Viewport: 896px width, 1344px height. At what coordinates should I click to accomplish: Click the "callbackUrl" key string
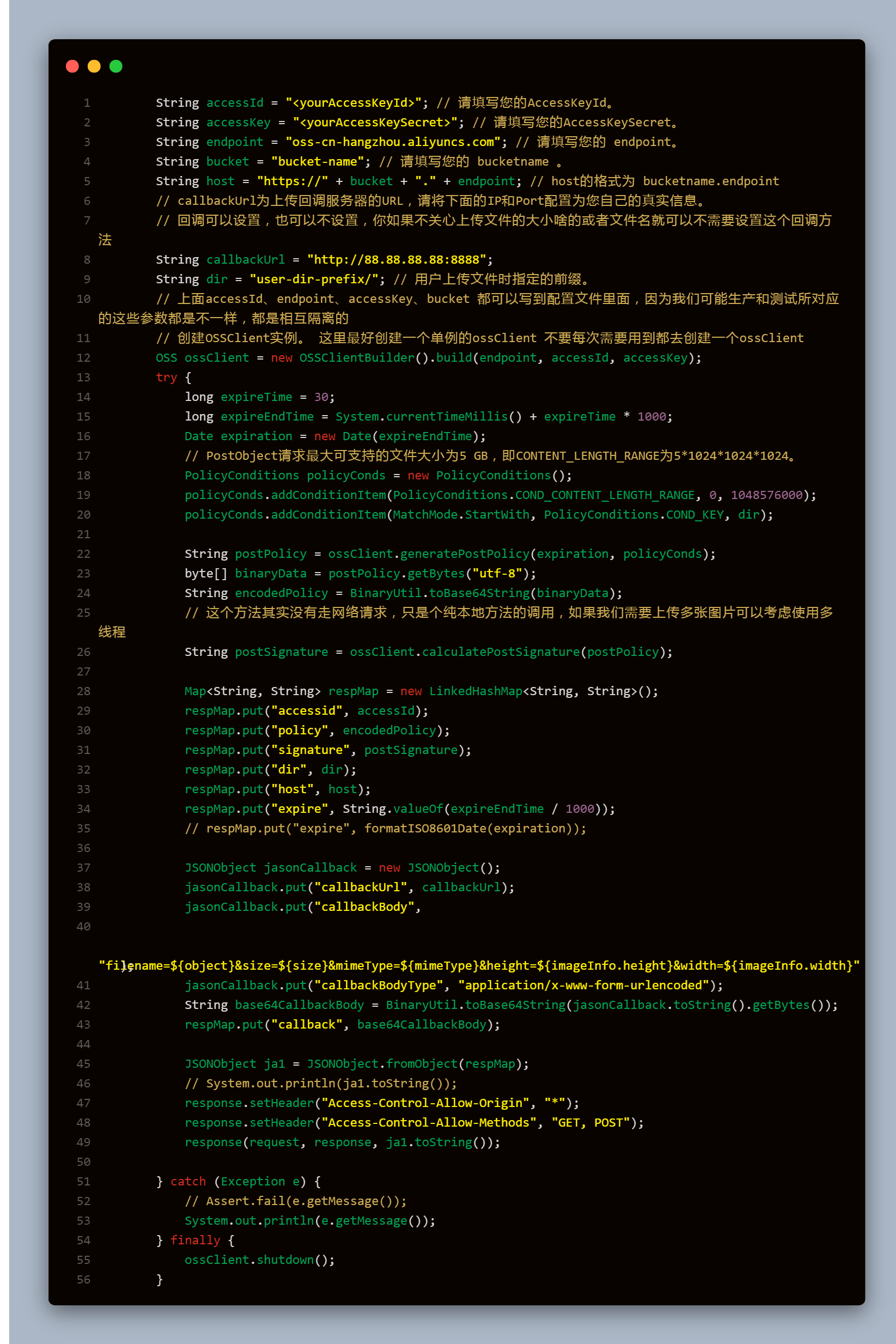click(360, 887)
